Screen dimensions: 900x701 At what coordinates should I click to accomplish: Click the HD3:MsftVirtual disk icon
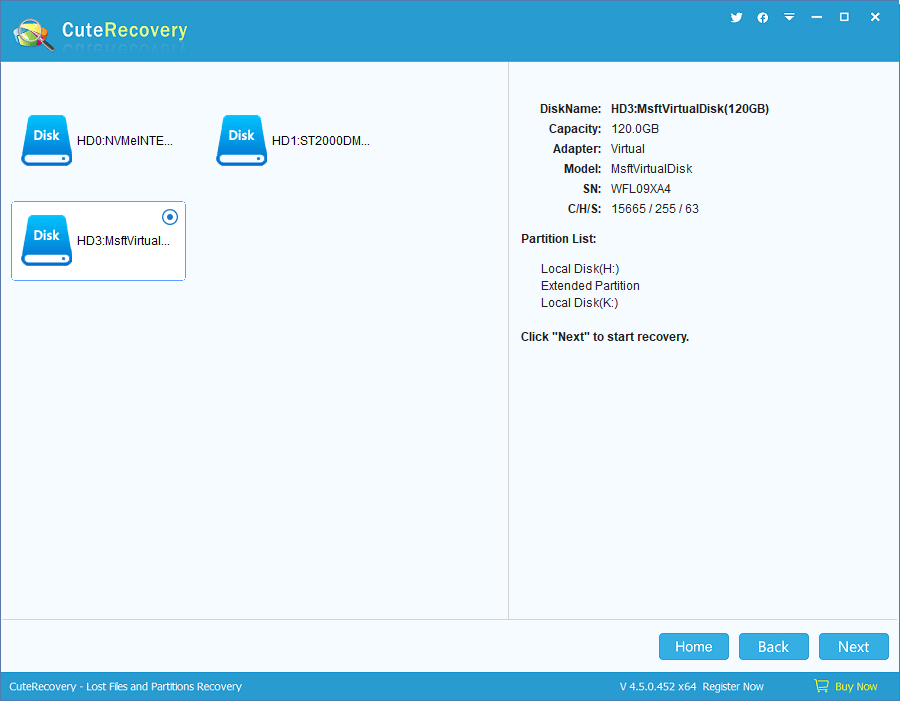(x=46, y=241)
